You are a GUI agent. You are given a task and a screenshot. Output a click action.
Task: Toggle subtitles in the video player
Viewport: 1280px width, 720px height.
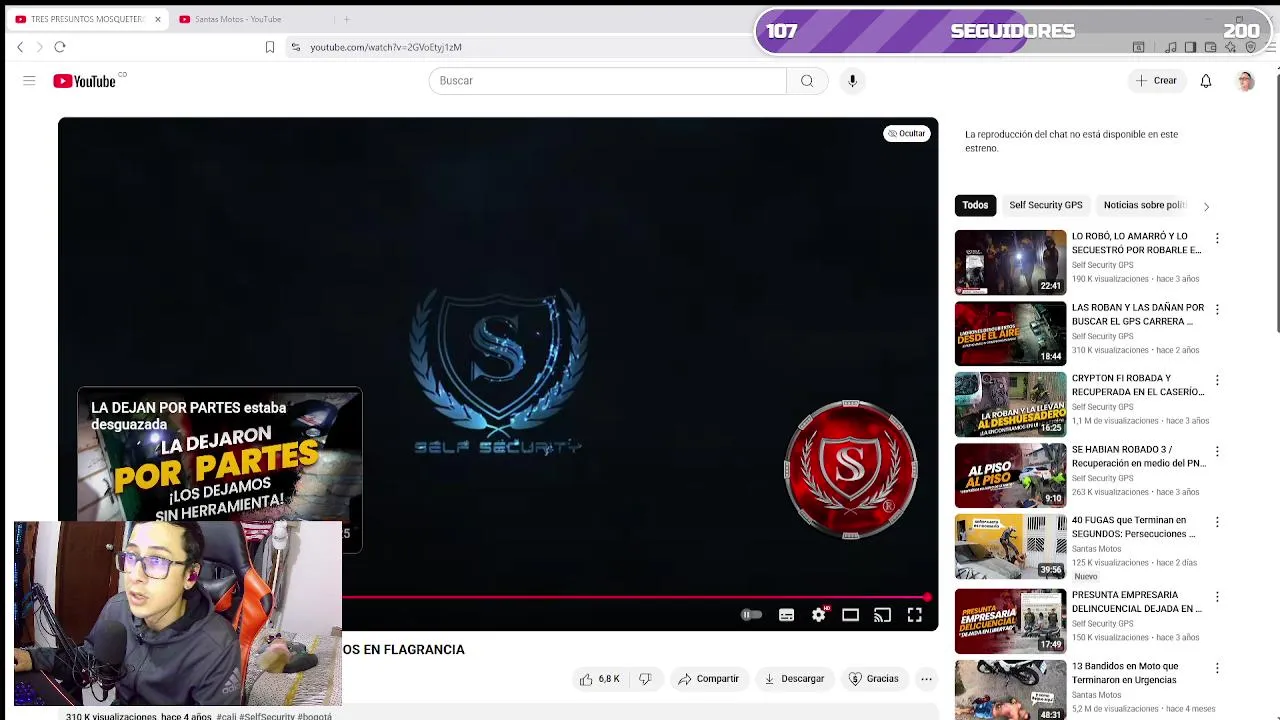tap(786, 615)
